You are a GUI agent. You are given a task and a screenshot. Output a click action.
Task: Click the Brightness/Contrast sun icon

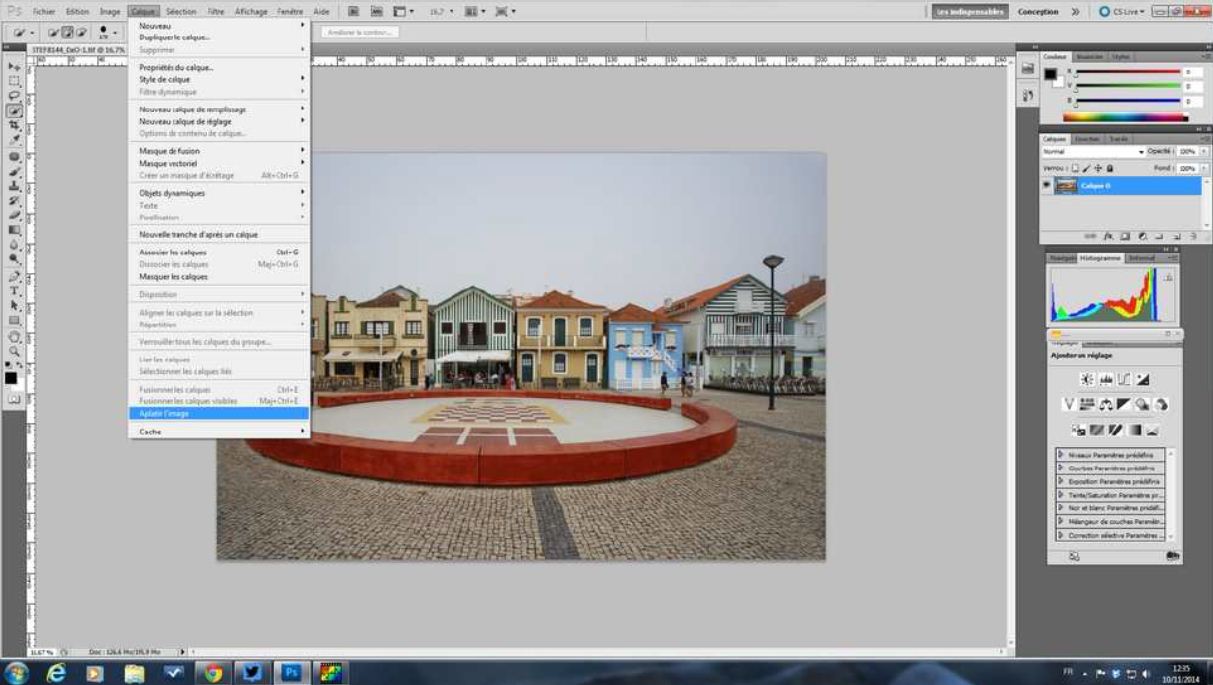1087,380
